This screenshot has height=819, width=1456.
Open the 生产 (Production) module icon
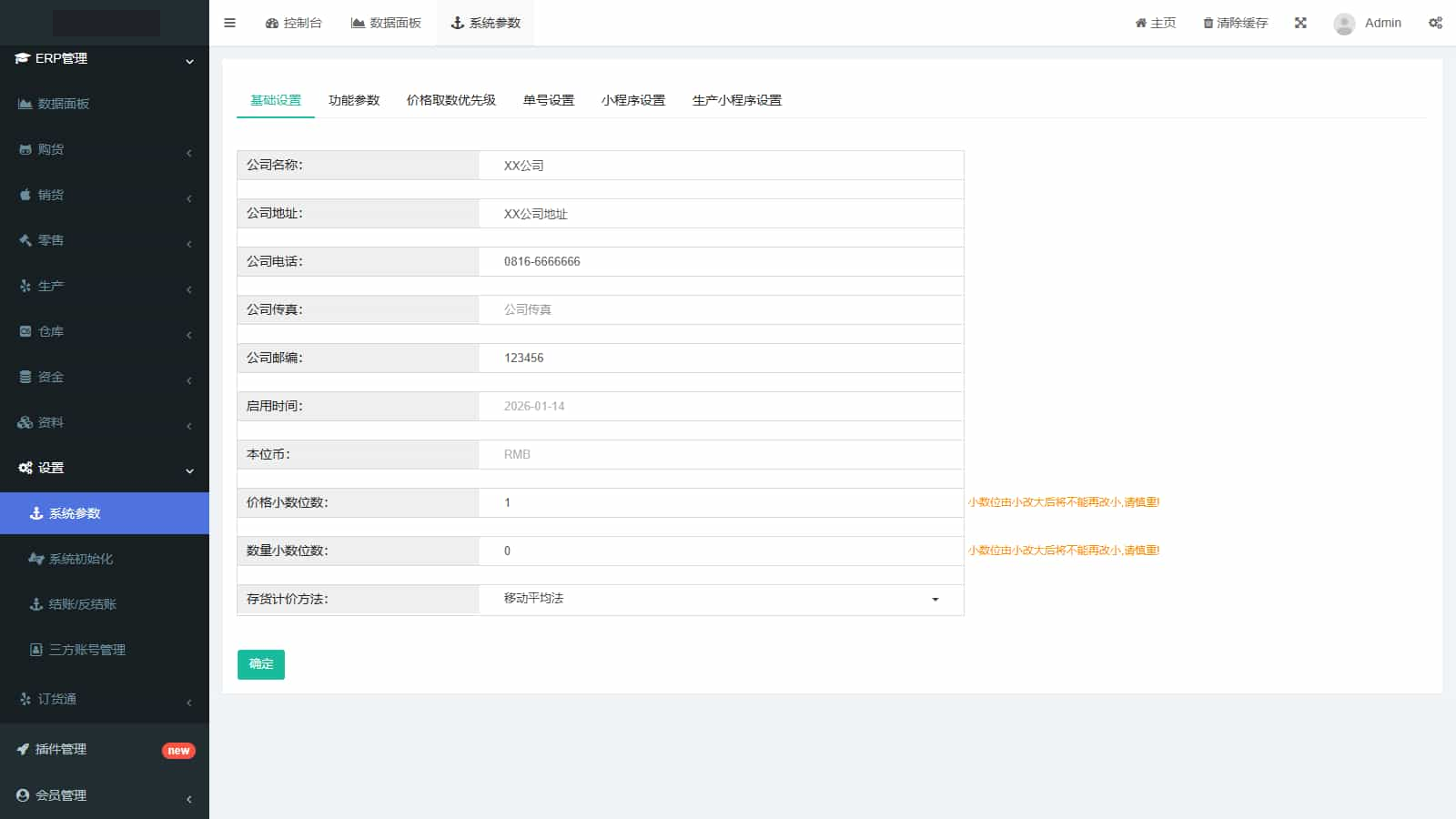(25, 286)
